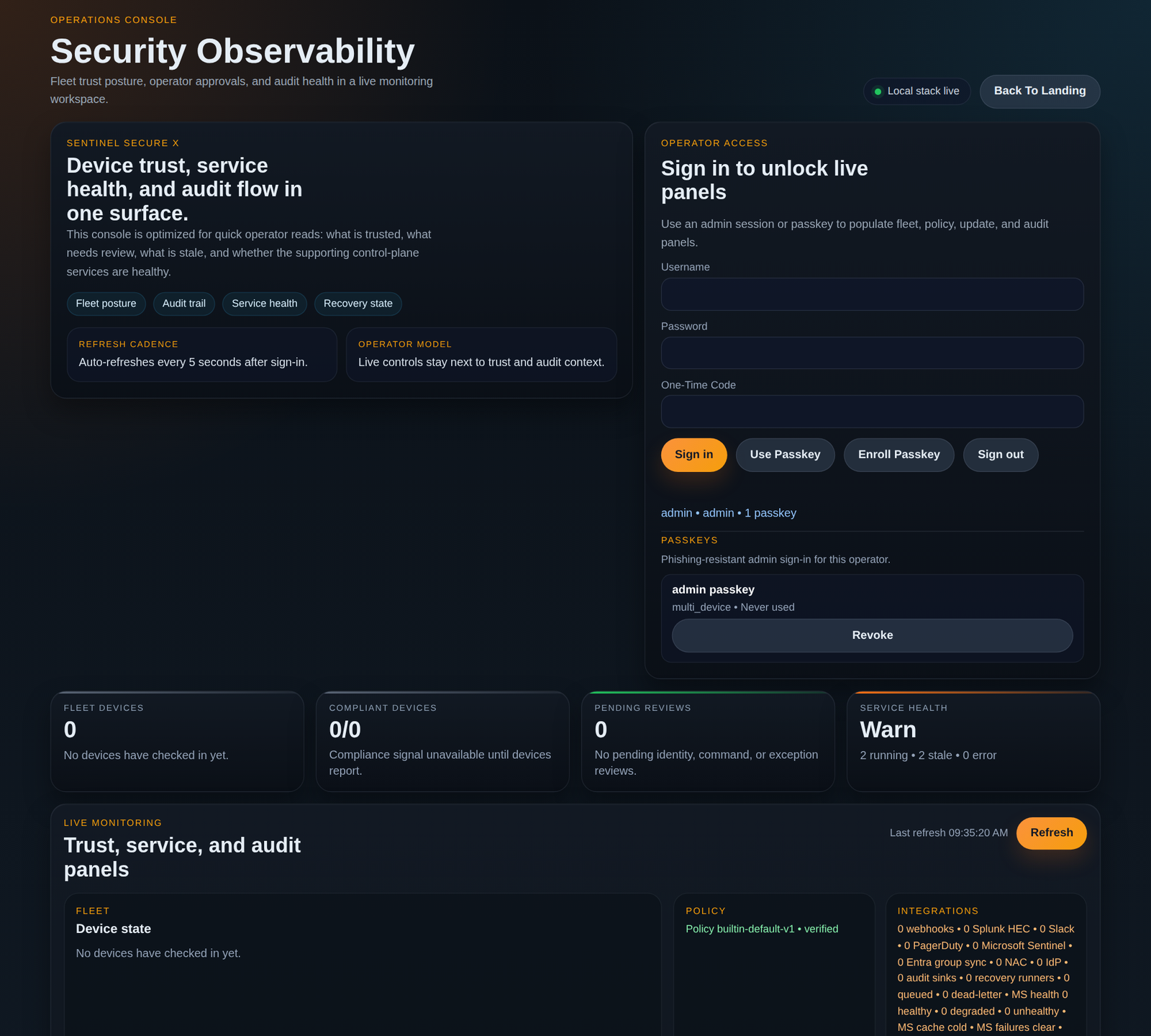Select the Service health chip
Viewport: 1151px width, 1036px height.
point(264,304)
